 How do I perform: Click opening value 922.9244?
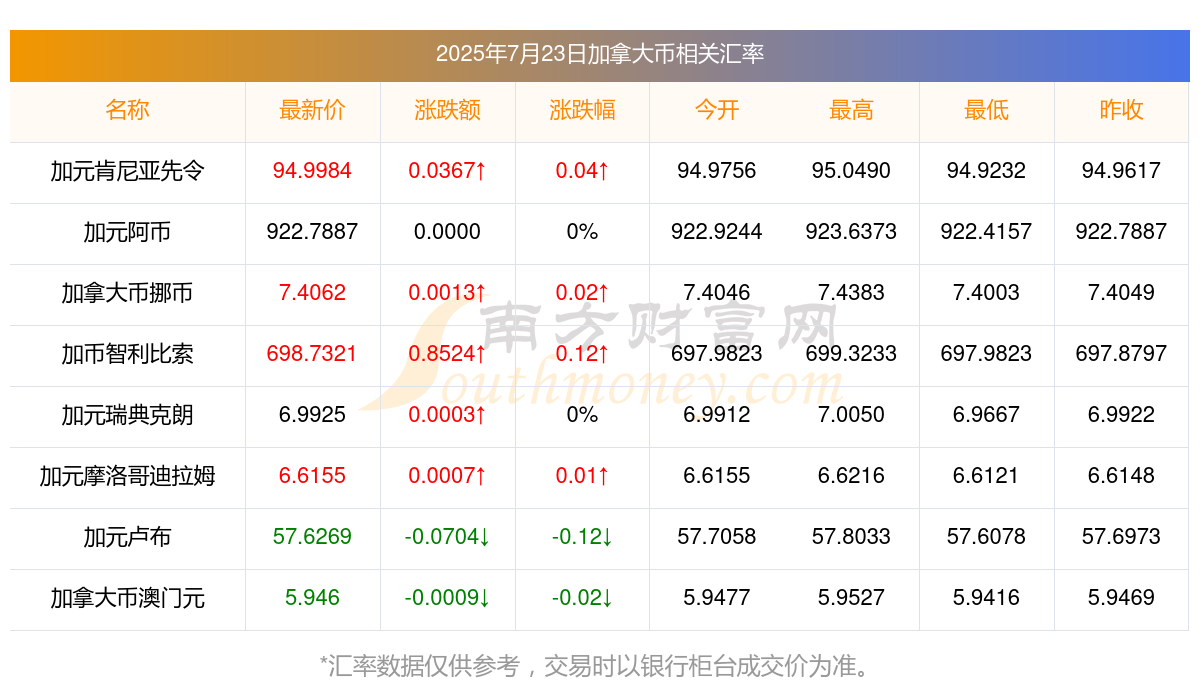pos(717,232)
